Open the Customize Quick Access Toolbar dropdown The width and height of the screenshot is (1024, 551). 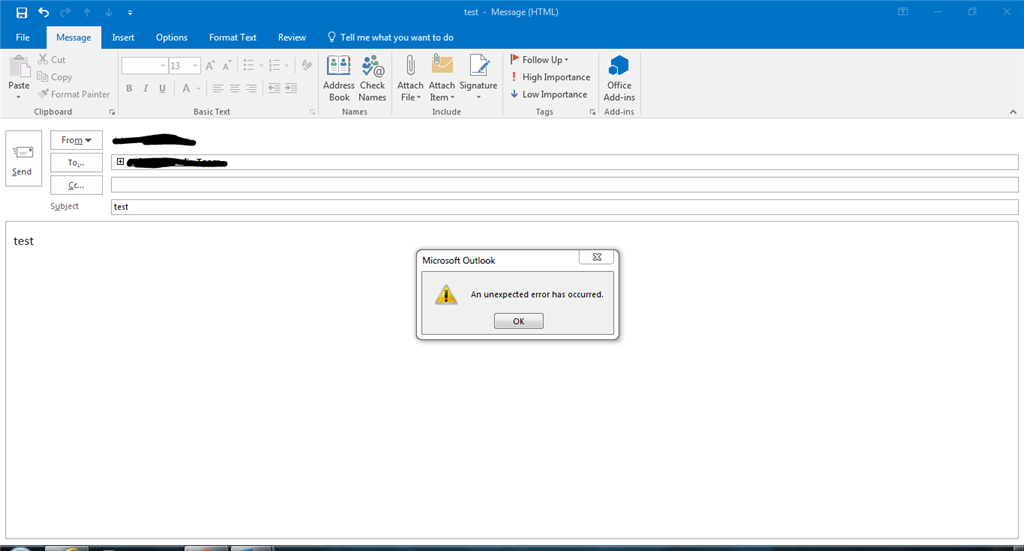point(130,12)
